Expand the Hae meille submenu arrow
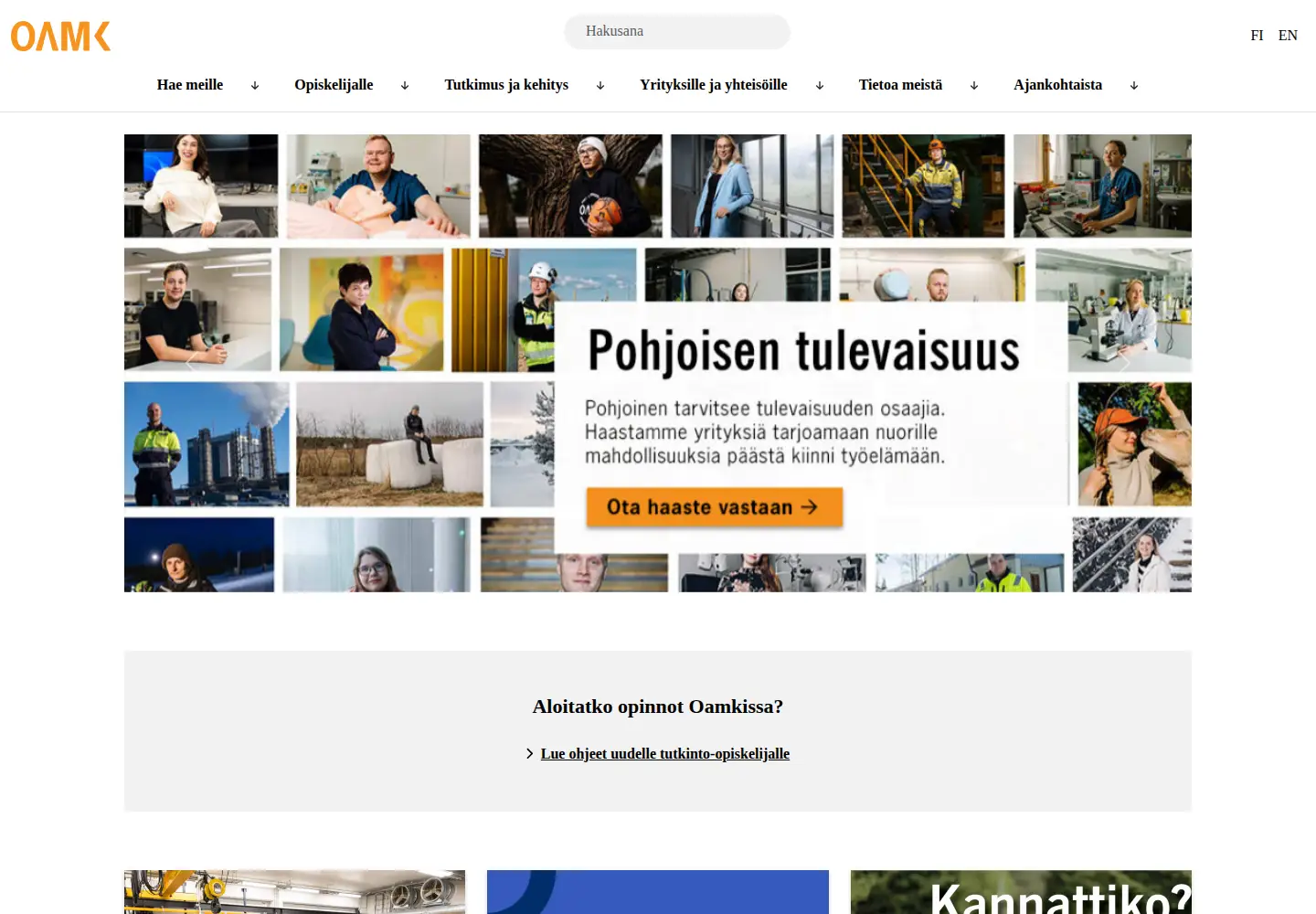 (255, 85)
